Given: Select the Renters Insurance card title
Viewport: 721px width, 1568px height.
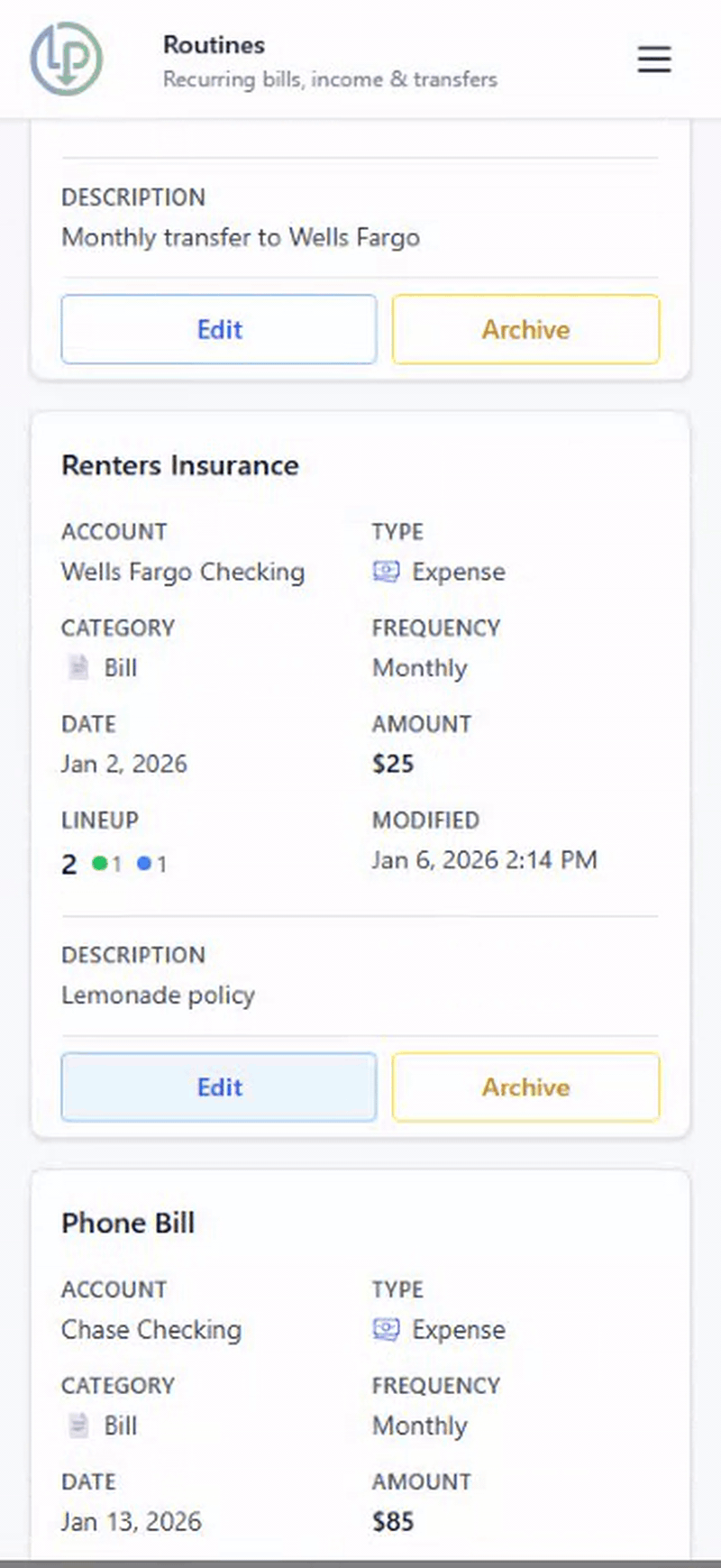Looking at the screenshot, I should pyautogui.click(x=179, y=465).
